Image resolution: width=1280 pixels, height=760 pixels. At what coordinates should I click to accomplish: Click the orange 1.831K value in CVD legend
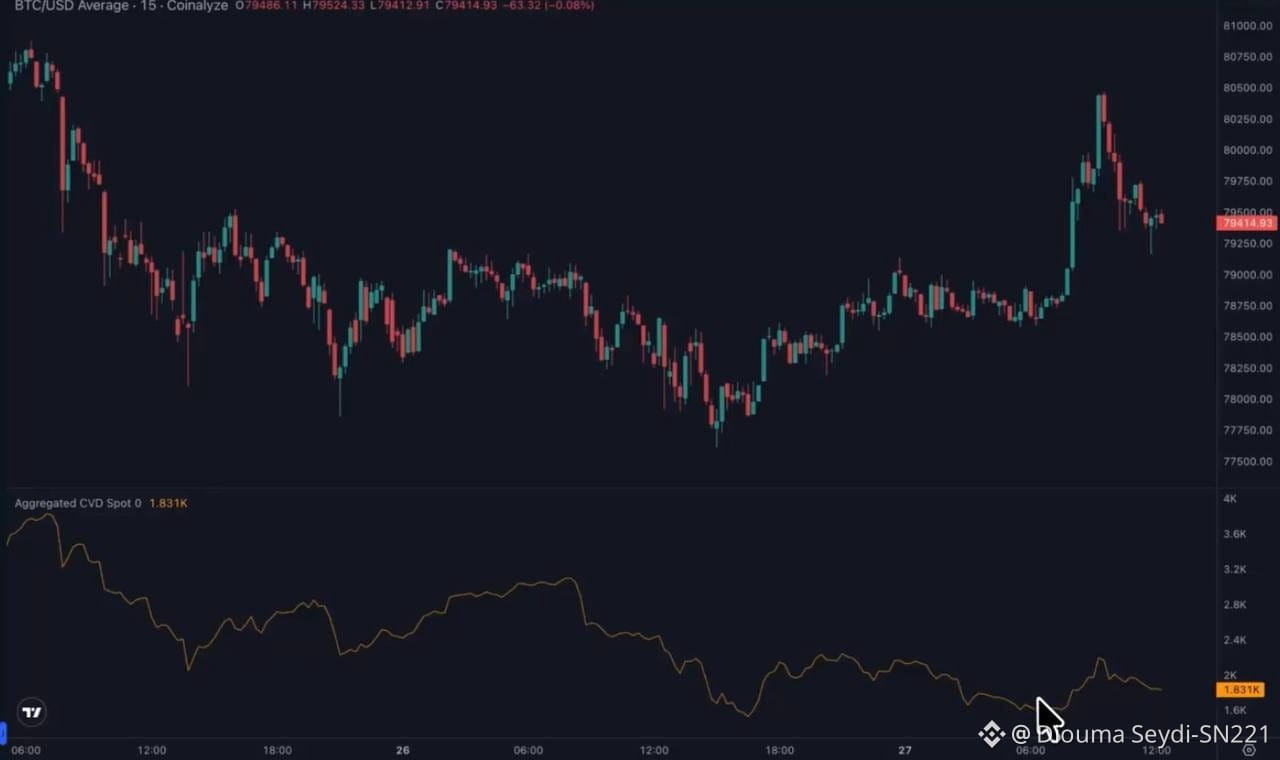(x=168, y=503)
